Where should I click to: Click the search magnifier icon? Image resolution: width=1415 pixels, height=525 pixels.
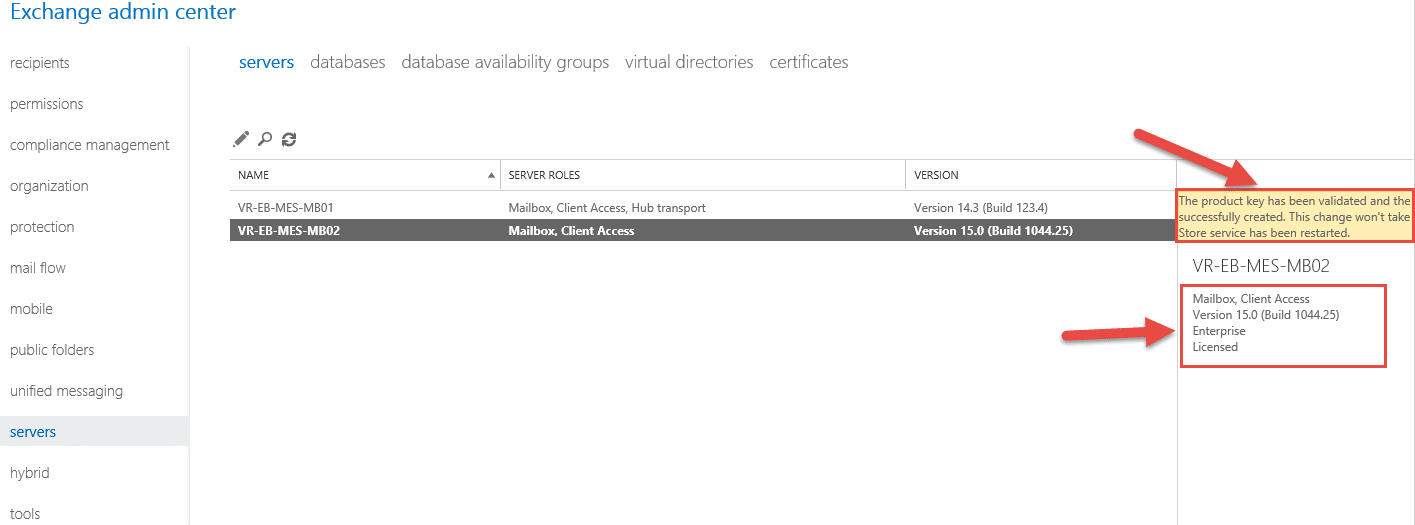[x=265, y=139]
